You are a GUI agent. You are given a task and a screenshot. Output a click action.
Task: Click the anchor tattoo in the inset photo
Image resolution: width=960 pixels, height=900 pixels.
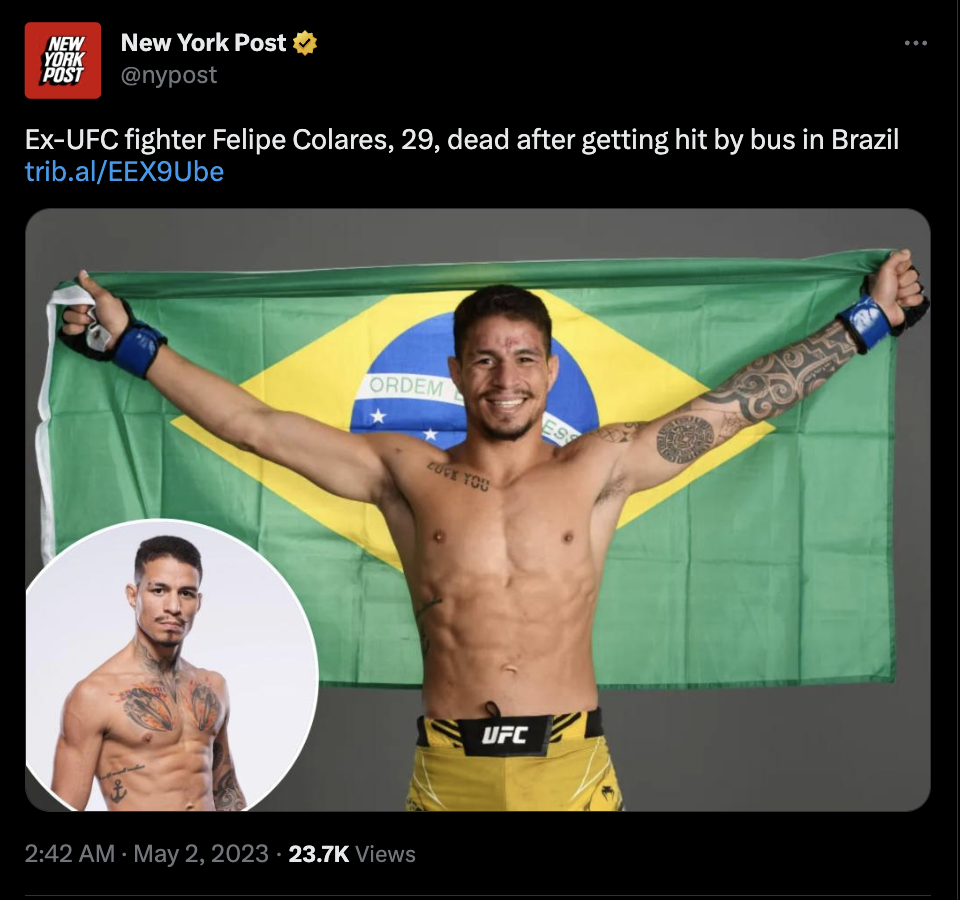click(x=117, y=791)
